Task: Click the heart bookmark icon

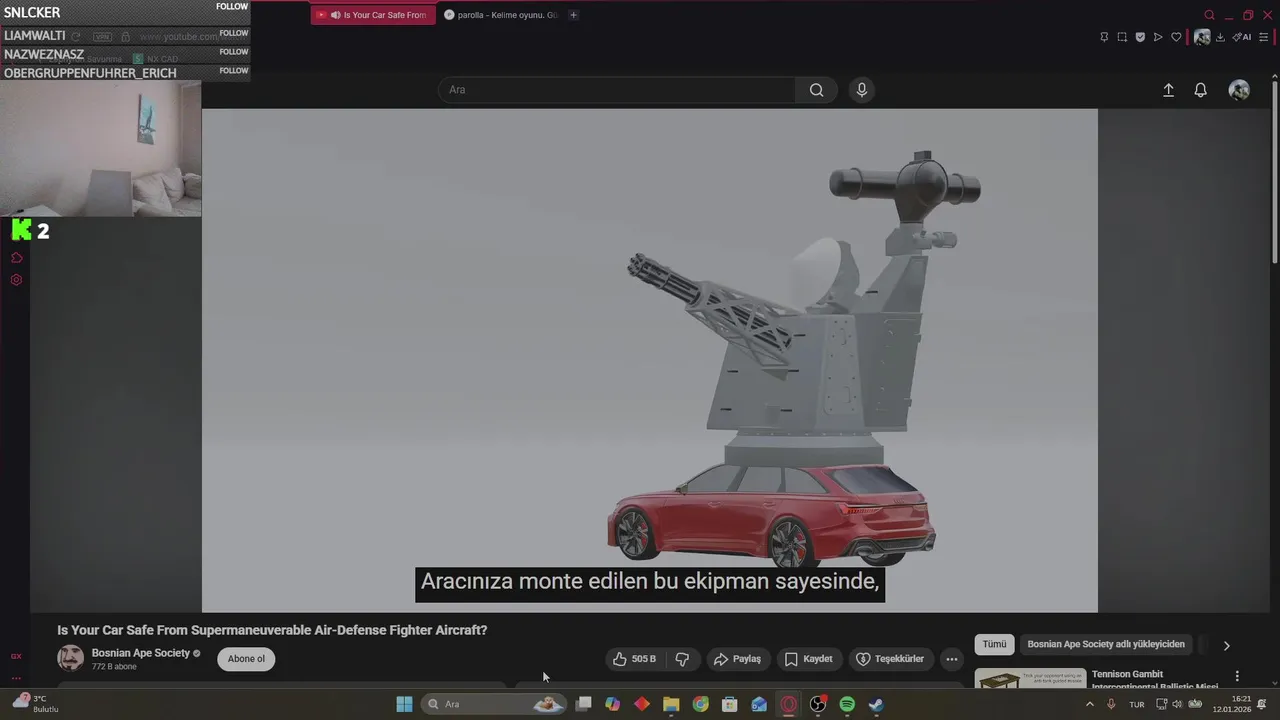Action: pyautogui.click(x=1176, y=37)
